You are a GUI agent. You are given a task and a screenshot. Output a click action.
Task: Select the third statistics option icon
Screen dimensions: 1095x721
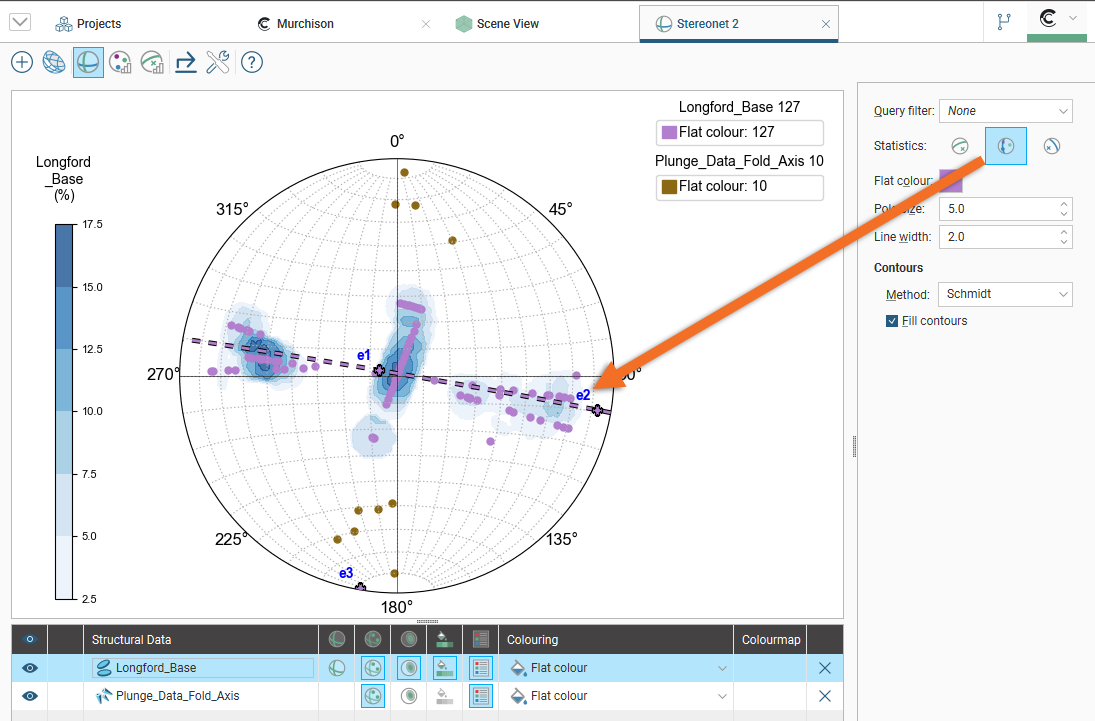[x=1052, y=146]
